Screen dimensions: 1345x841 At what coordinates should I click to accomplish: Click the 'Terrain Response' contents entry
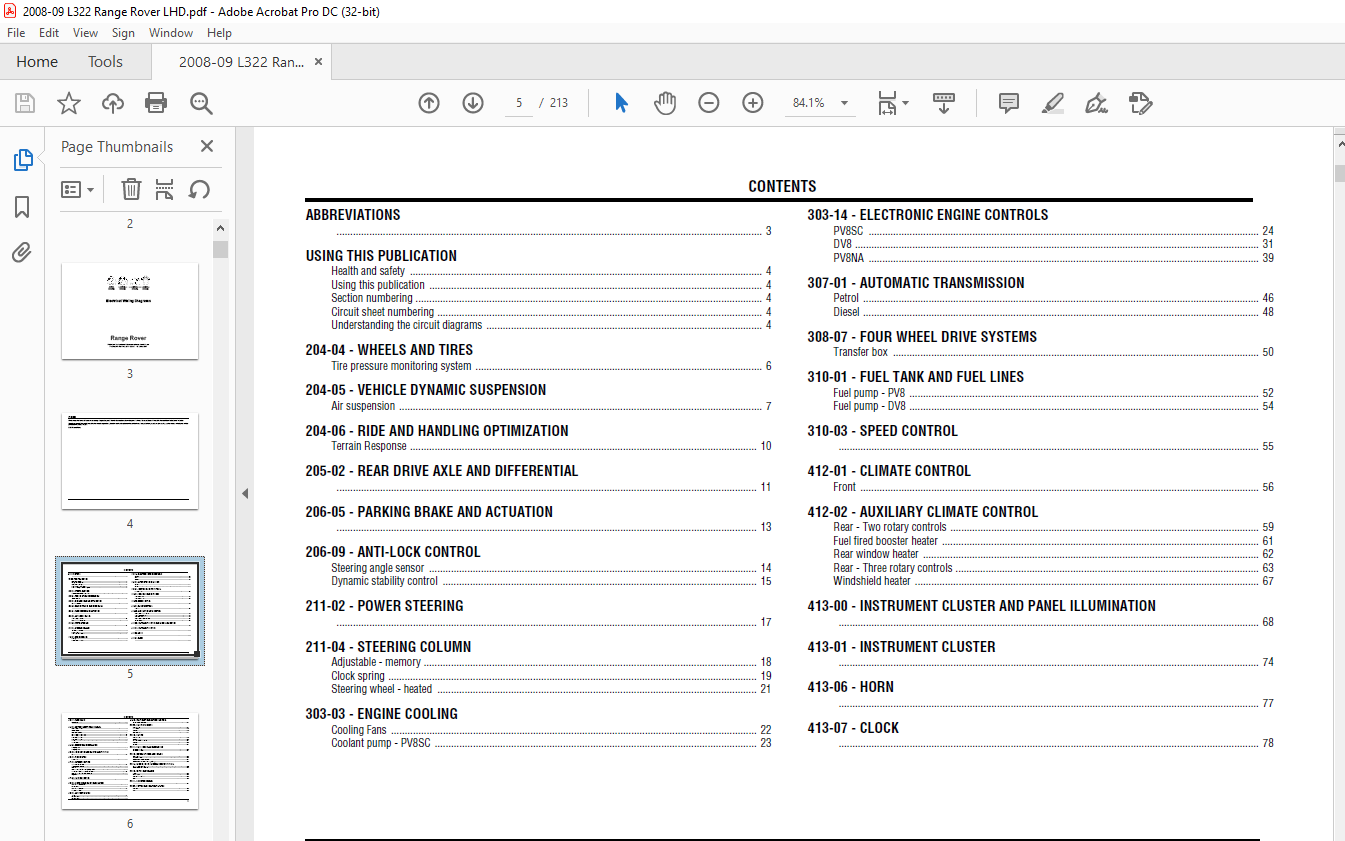point(369,446)
